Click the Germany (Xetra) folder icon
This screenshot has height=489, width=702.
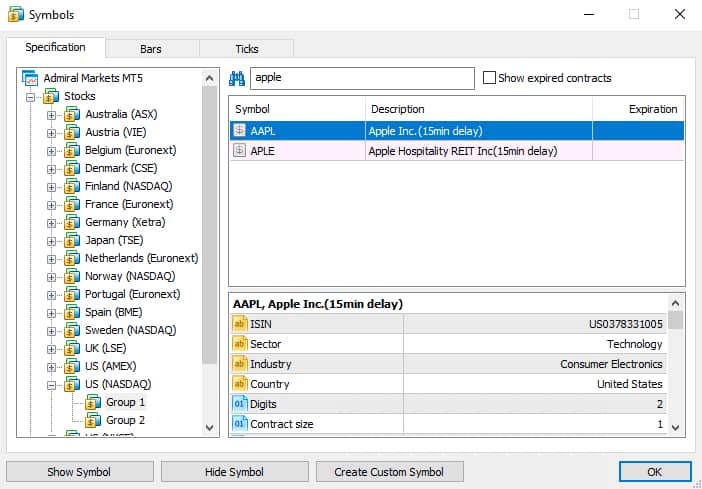point(72,223)
